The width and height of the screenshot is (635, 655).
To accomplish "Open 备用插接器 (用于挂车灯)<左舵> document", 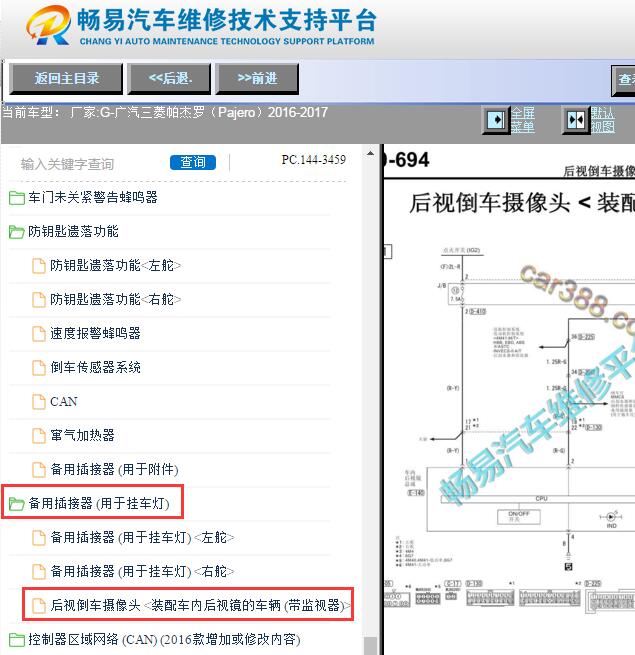I will 142,537.
